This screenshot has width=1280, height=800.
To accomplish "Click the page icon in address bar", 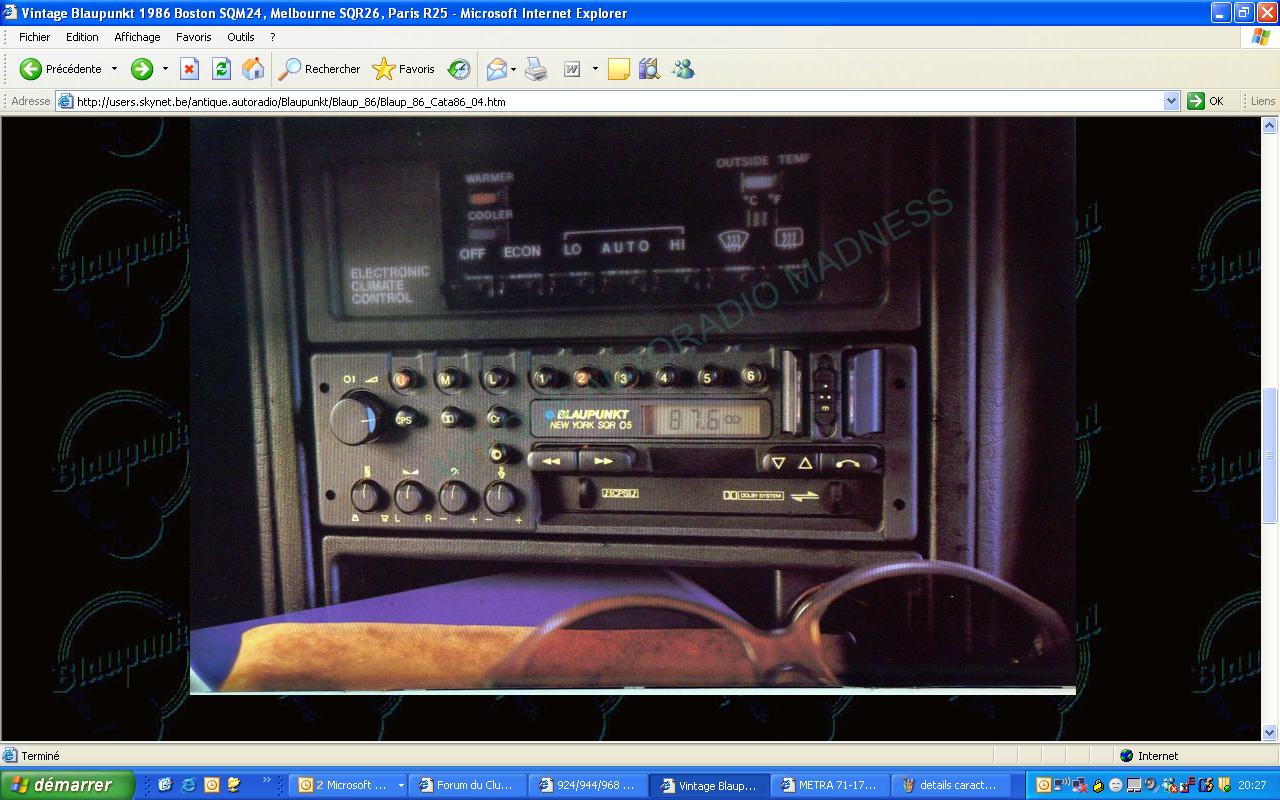I will [65, 101].
